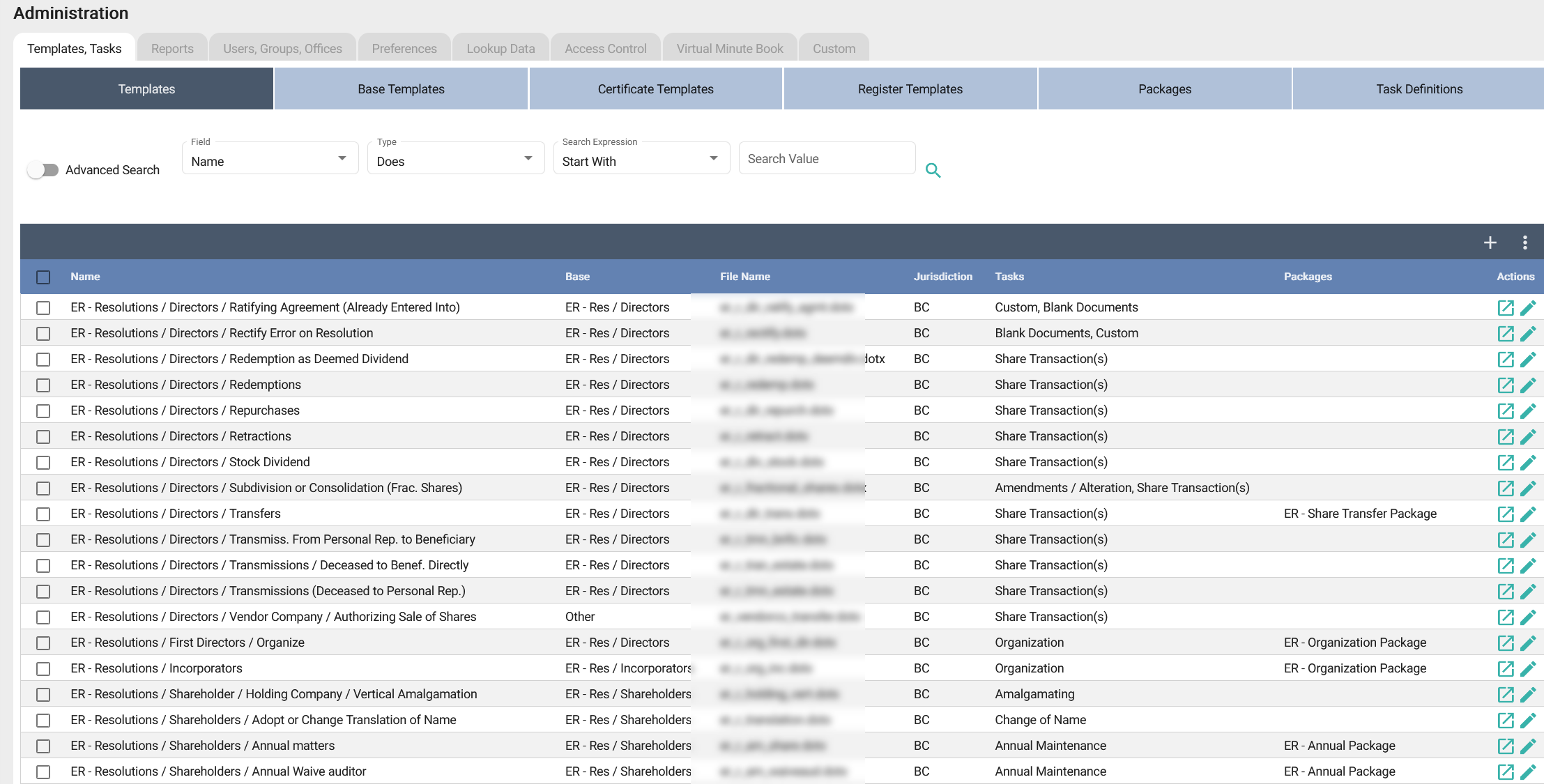Switch to the Virtual Minute Book tab

click(729, 49)
